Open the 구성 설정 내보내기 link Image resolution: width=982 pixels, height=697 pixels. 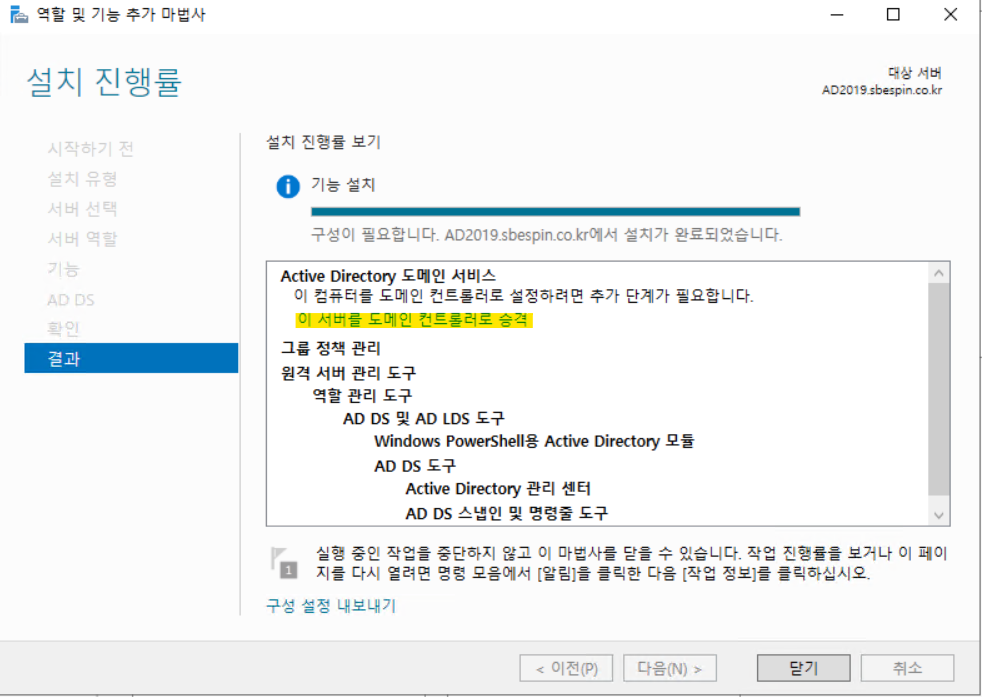click(x=331, y=606)
